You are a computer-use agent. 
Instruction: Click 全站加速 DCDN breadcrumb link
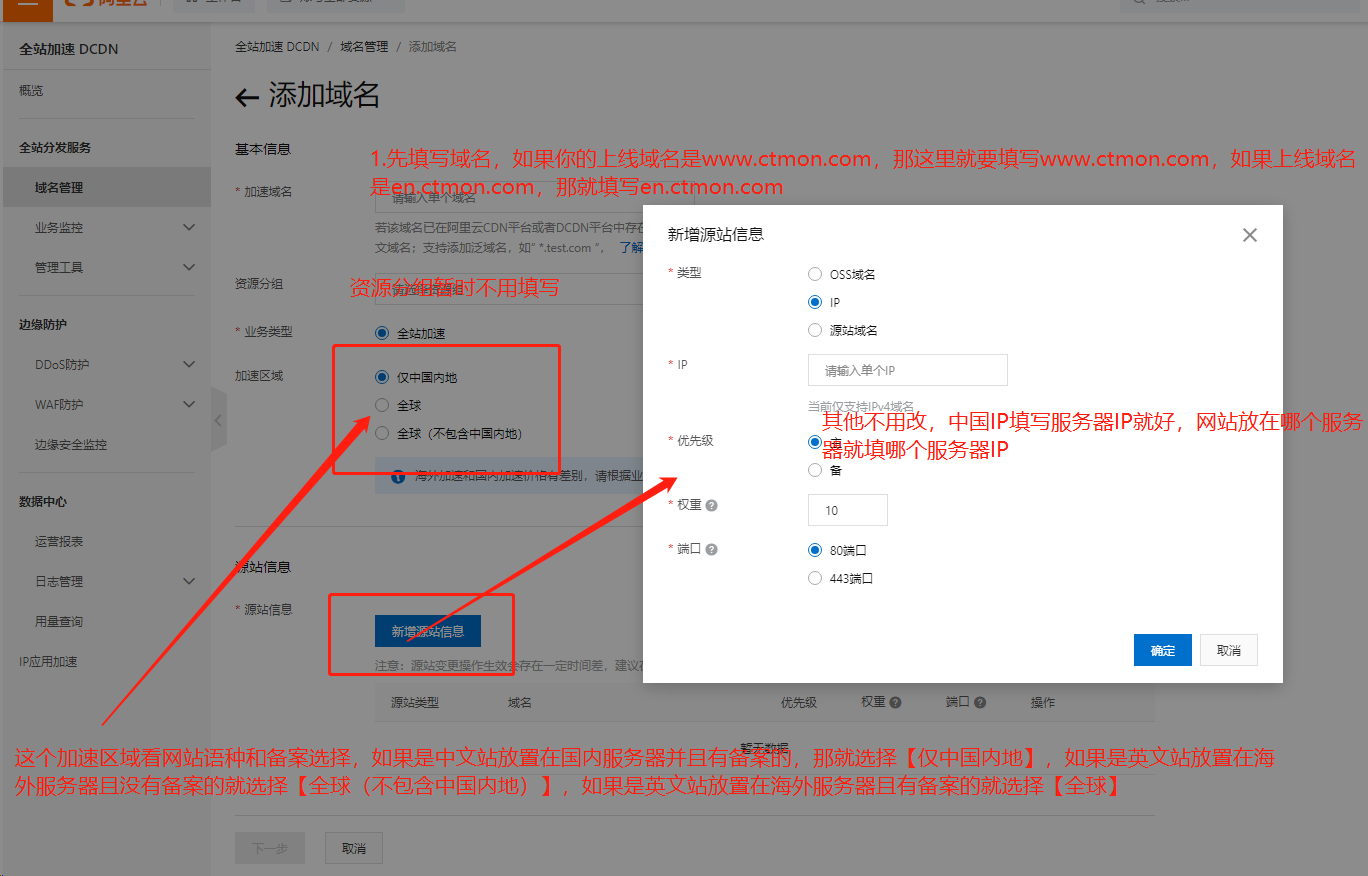pos(277,47)
